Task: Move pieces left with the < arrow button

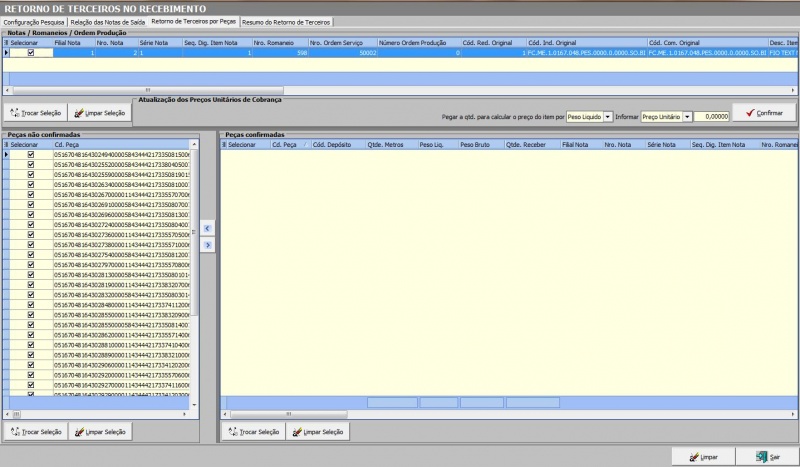Action: click(208, 229)
